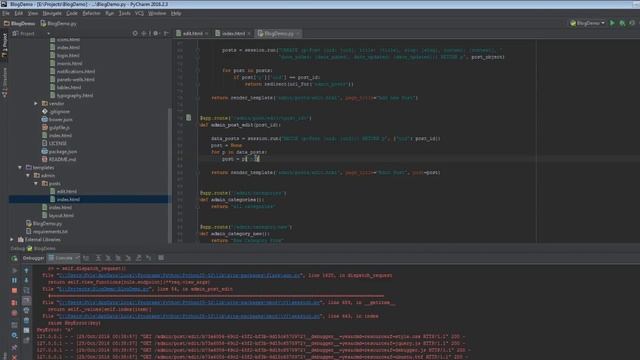Open the VCS menu
640x360 pixels.
tap(139, 13)
